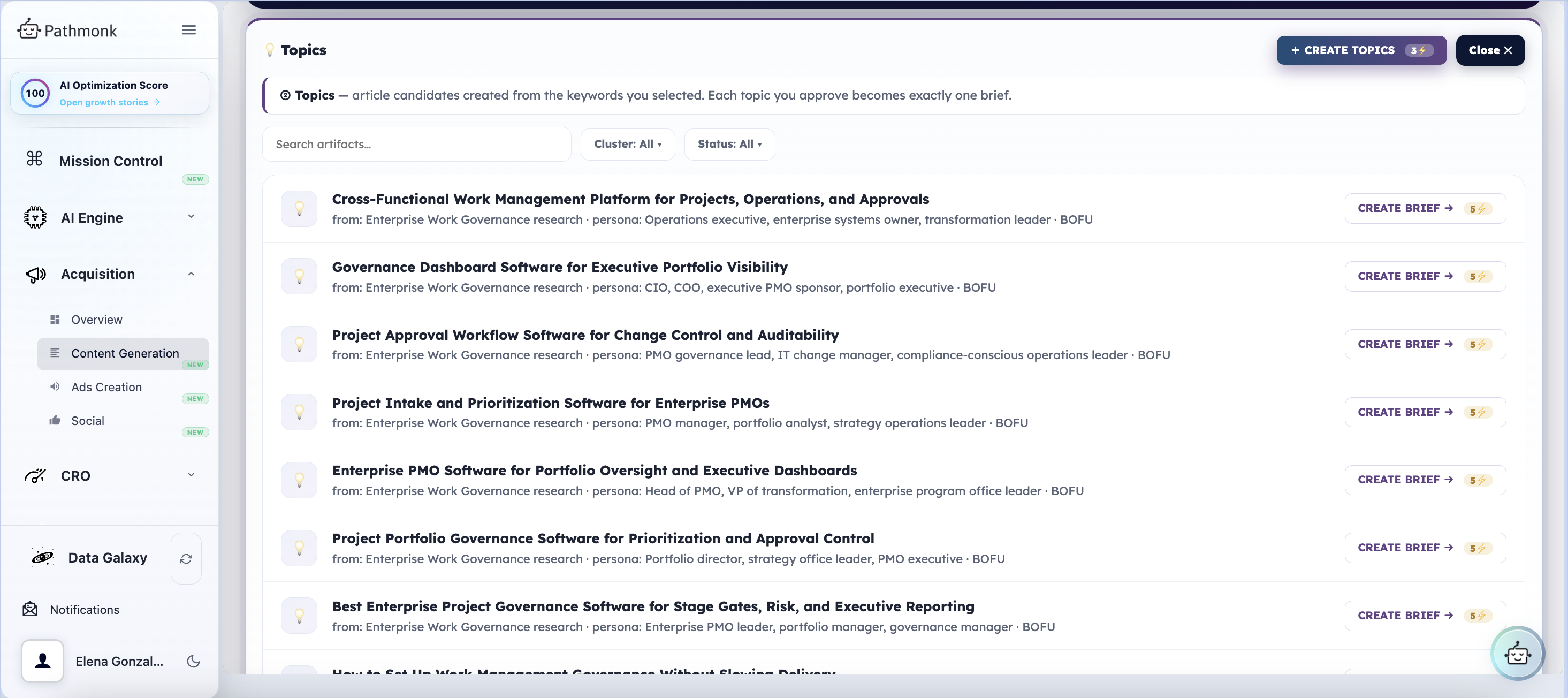Screen dimensions: 1568x698
Task: Click the CRO gauge icon
Action: tap(35, 476)
